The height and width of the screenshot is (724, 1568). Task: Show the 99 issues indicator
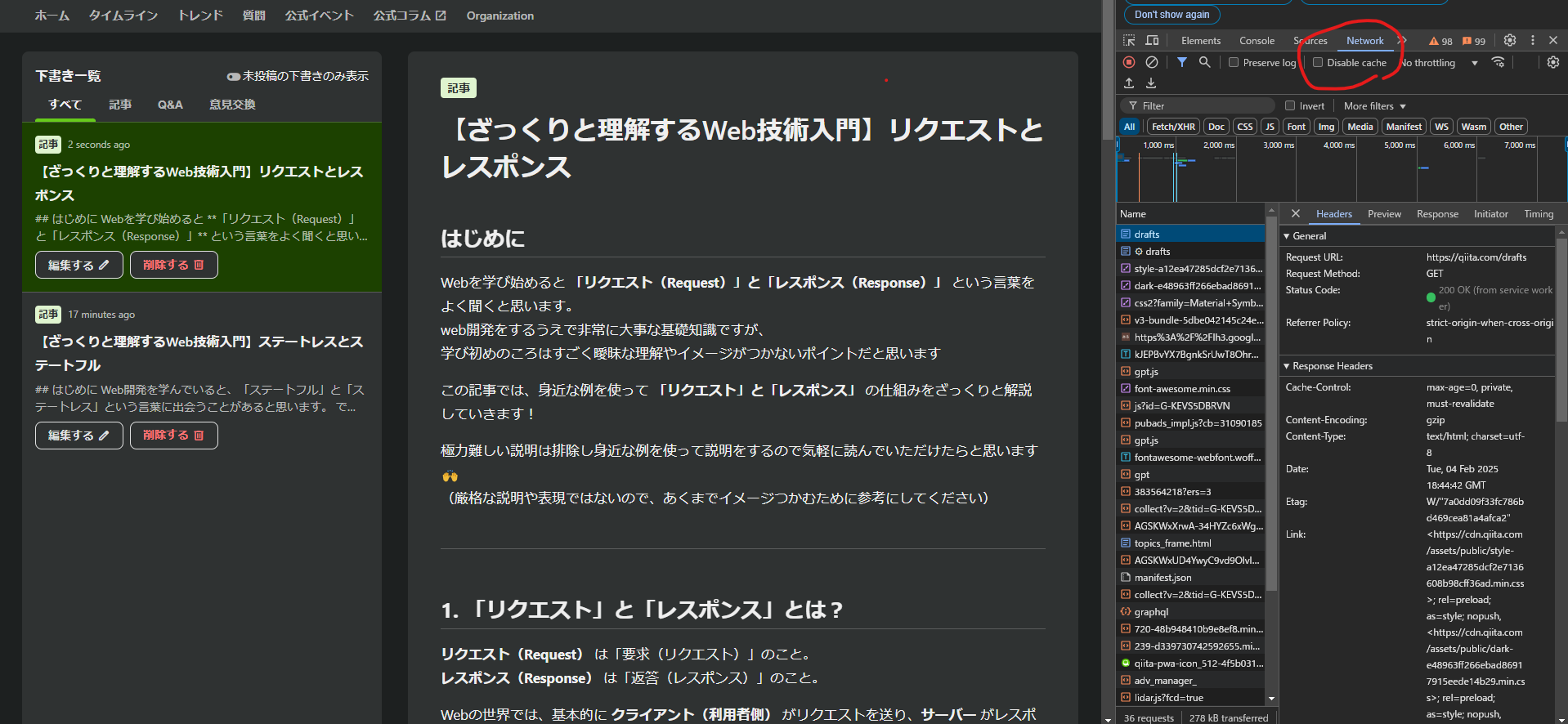[1474, 41]
